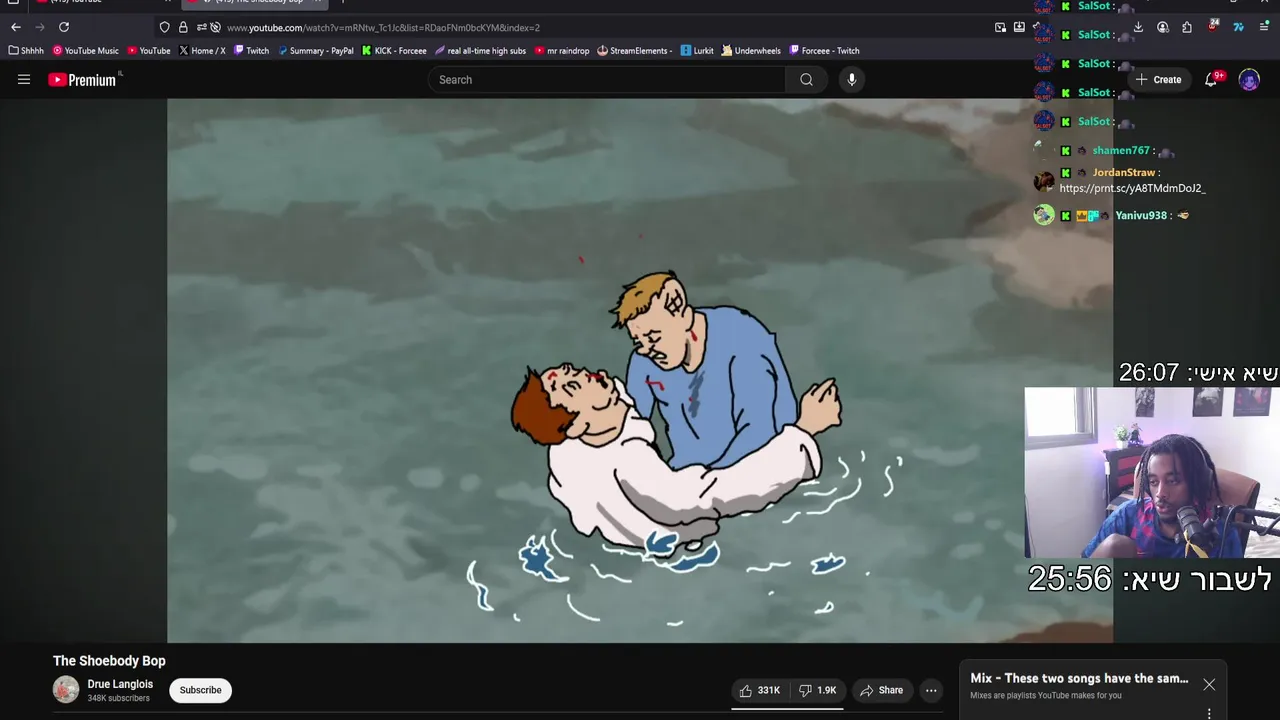Click the JordanStraw chat username
1280x720 pixels.
[1124, 173]
